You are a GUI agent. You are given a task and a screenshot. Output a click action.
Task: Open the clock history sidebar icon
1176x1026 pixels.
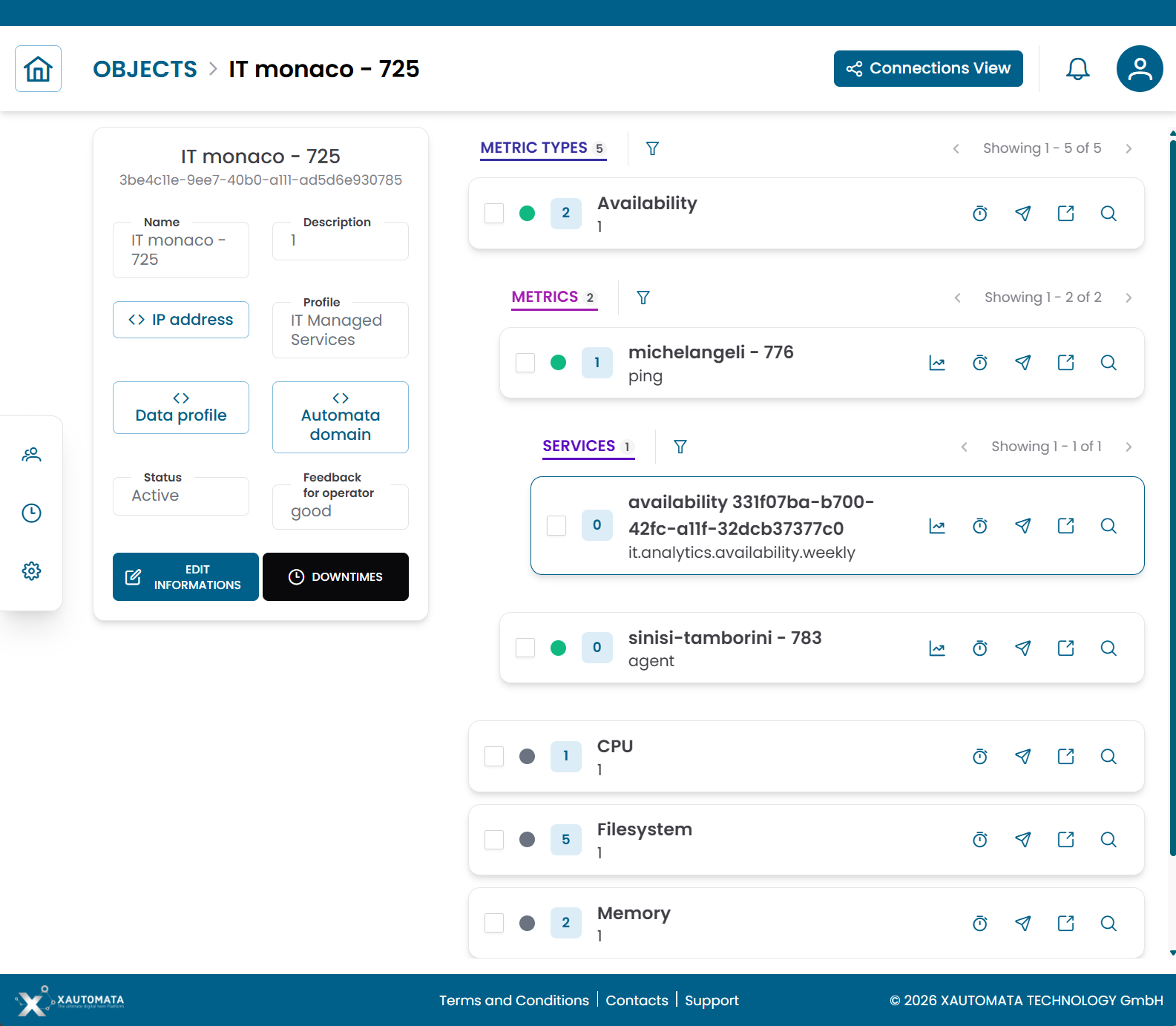(x=31, y=513)
